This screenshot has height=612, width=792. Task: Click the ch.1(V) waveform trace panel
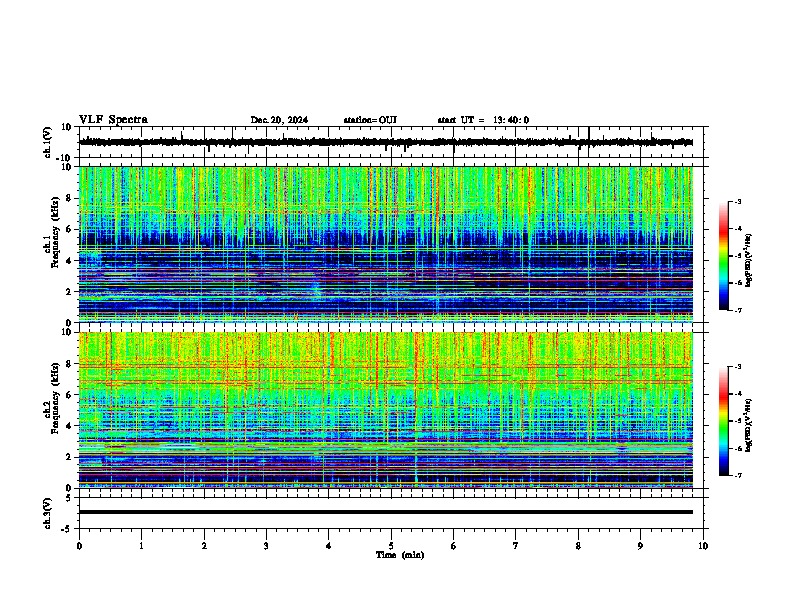391,142
